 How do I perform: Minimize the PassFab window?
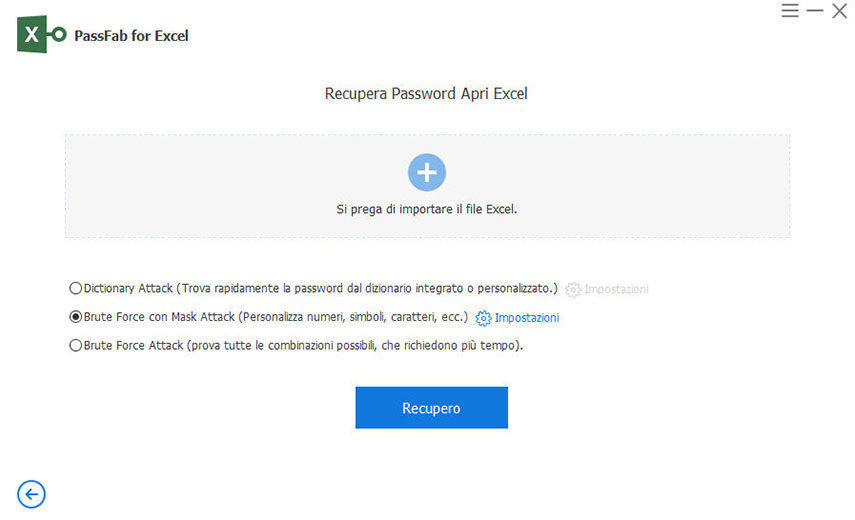(815, 11)
